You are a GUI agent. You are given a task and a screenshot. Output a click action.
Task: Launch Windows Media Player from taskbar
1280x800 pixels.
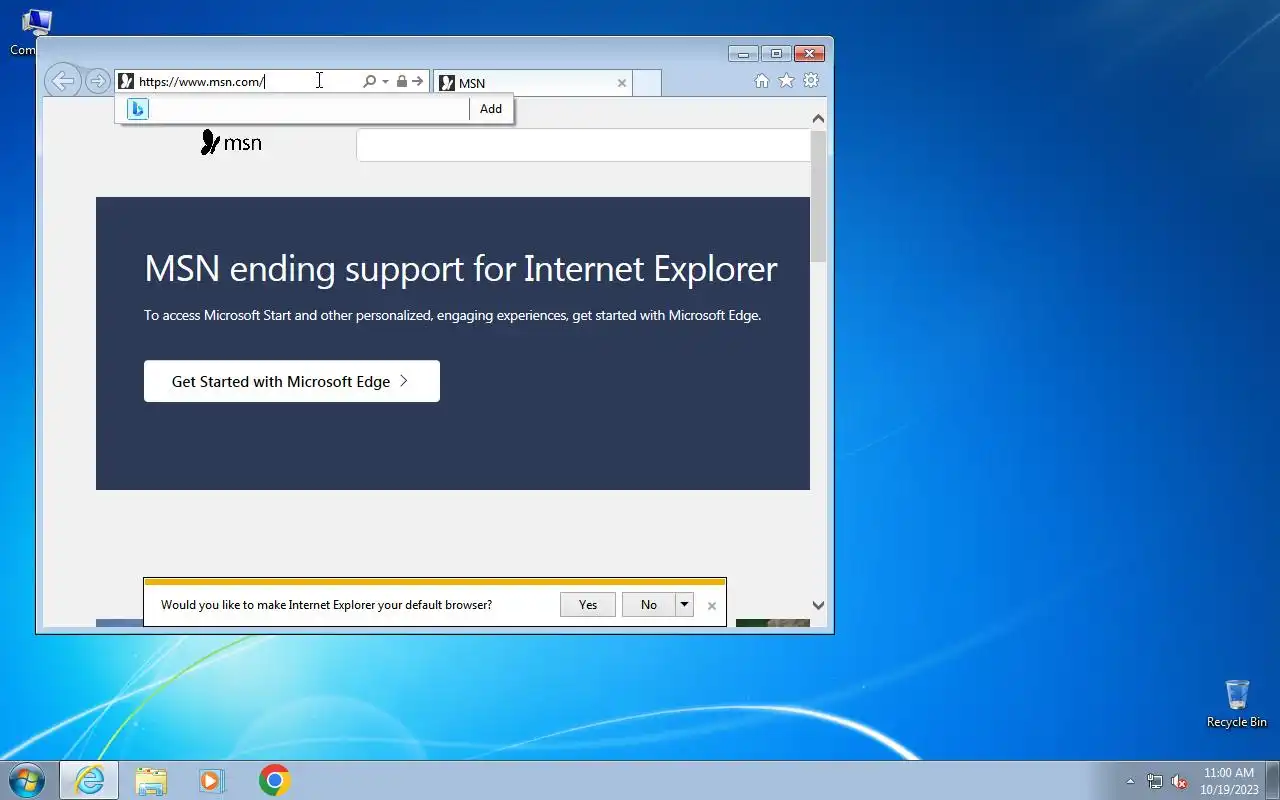(x=212, y=780)
